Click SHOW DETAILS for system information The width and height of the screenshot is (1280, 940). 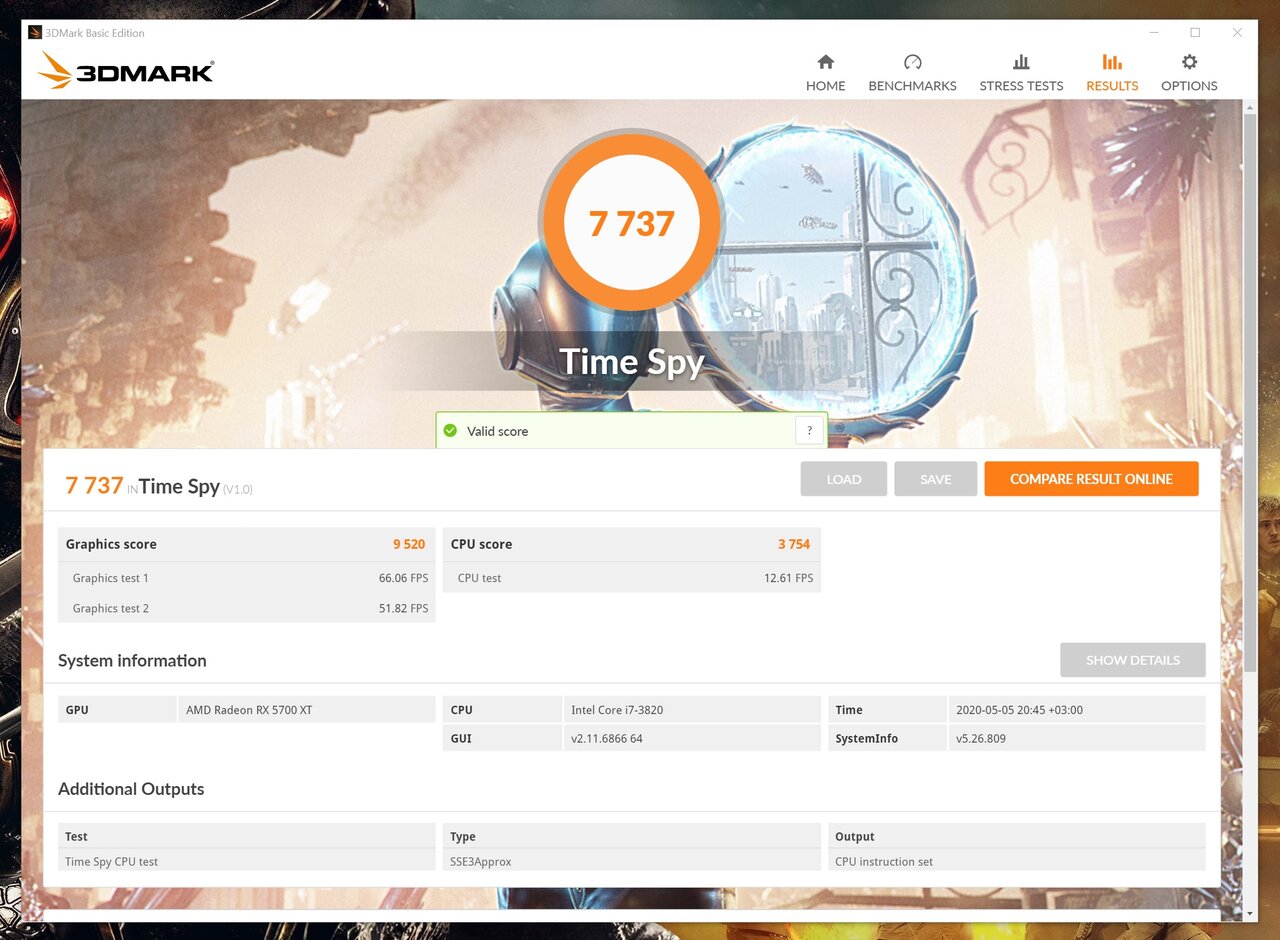(1132, 660)
